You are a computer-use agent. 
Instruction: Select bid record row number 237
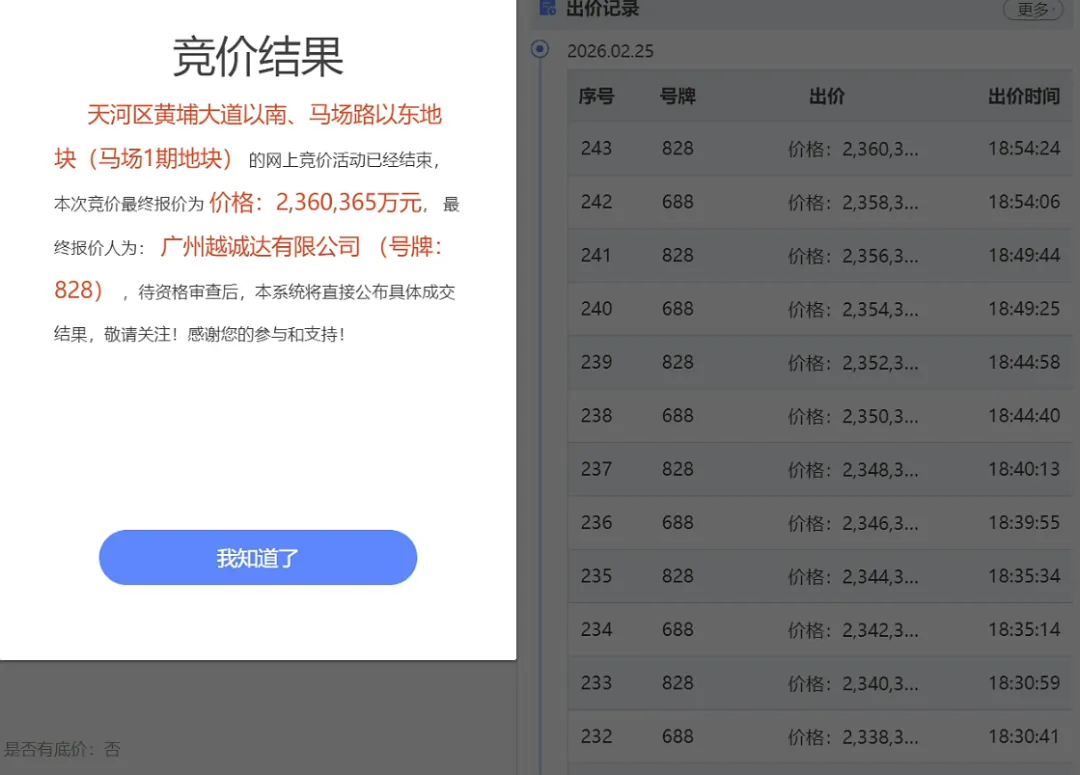coord(820,469)
